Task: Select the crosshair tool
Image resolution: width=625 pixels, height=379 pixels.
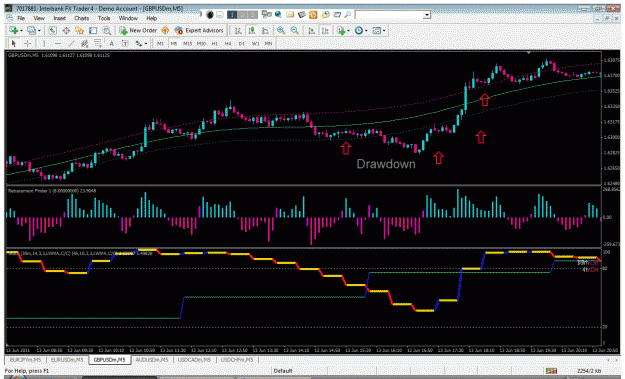Action: point(28,43)
